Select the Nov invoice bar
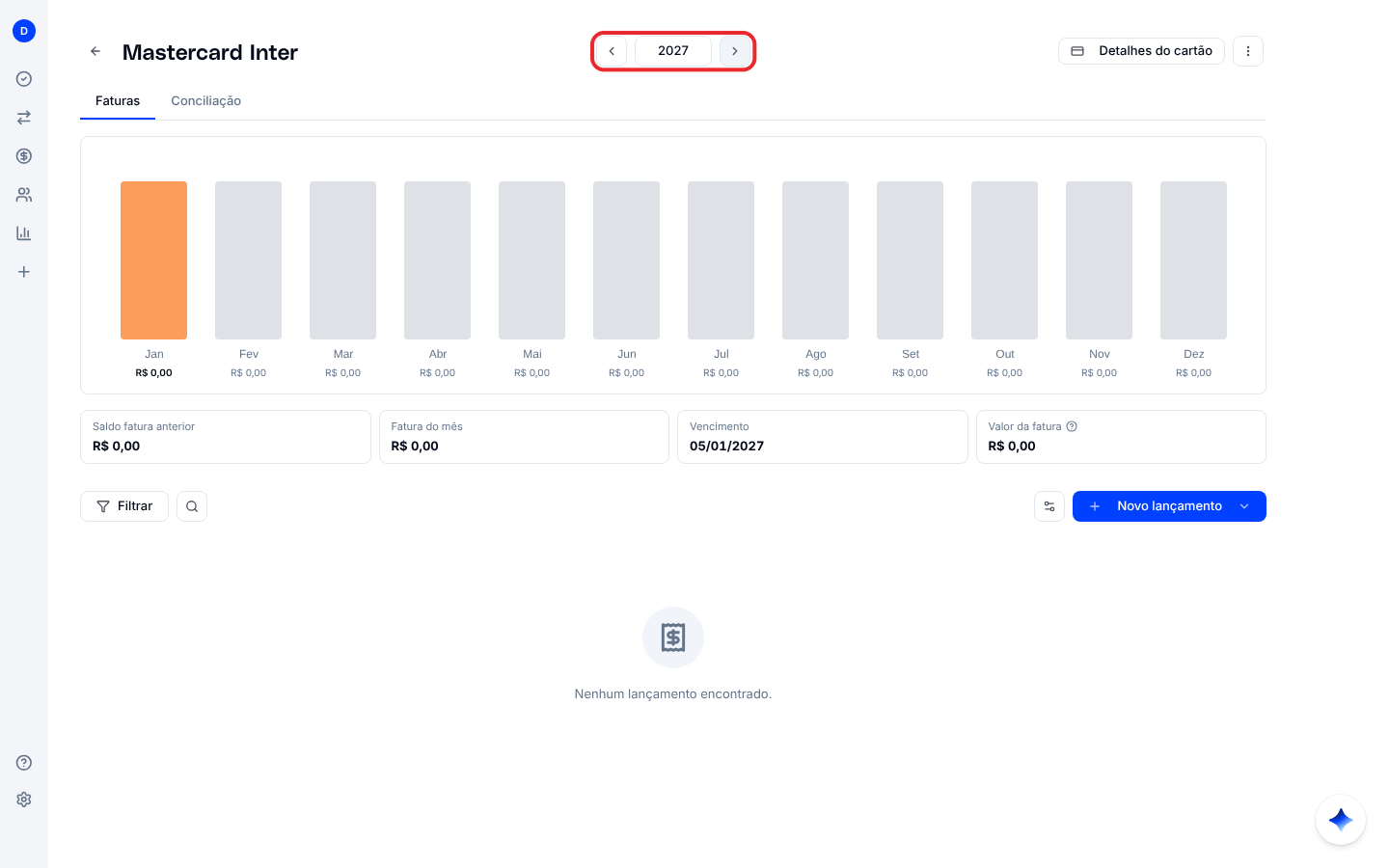1389x868 pixels. 1100,260
